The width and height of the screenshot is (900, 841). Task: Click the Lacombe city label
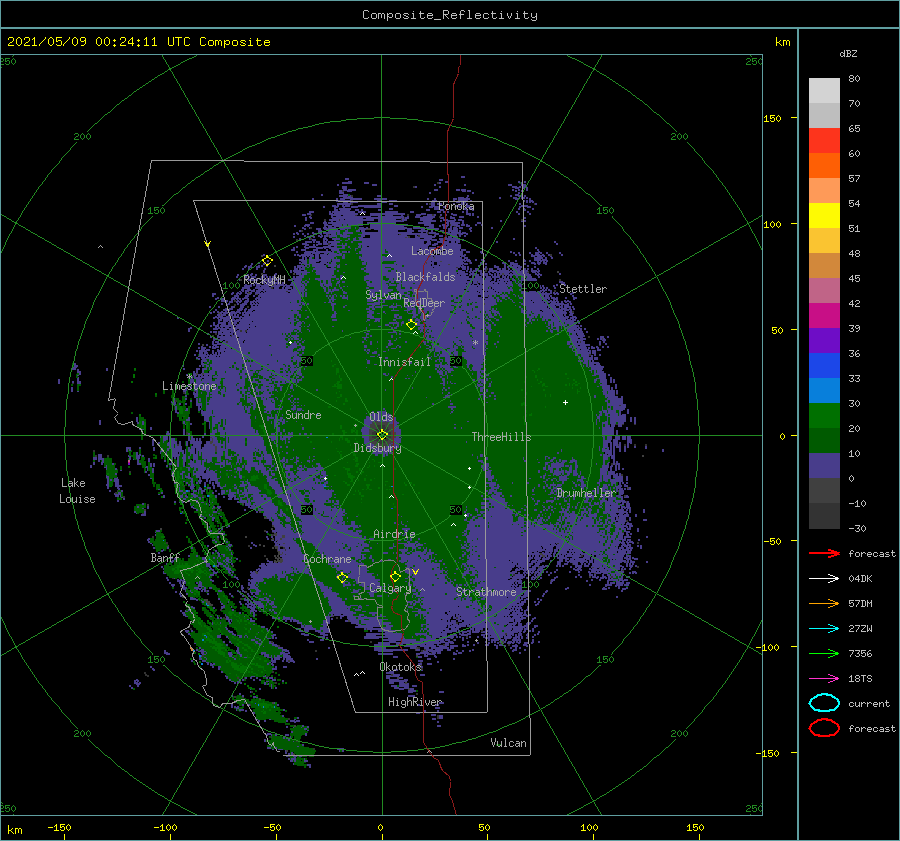tap(432, 251)
